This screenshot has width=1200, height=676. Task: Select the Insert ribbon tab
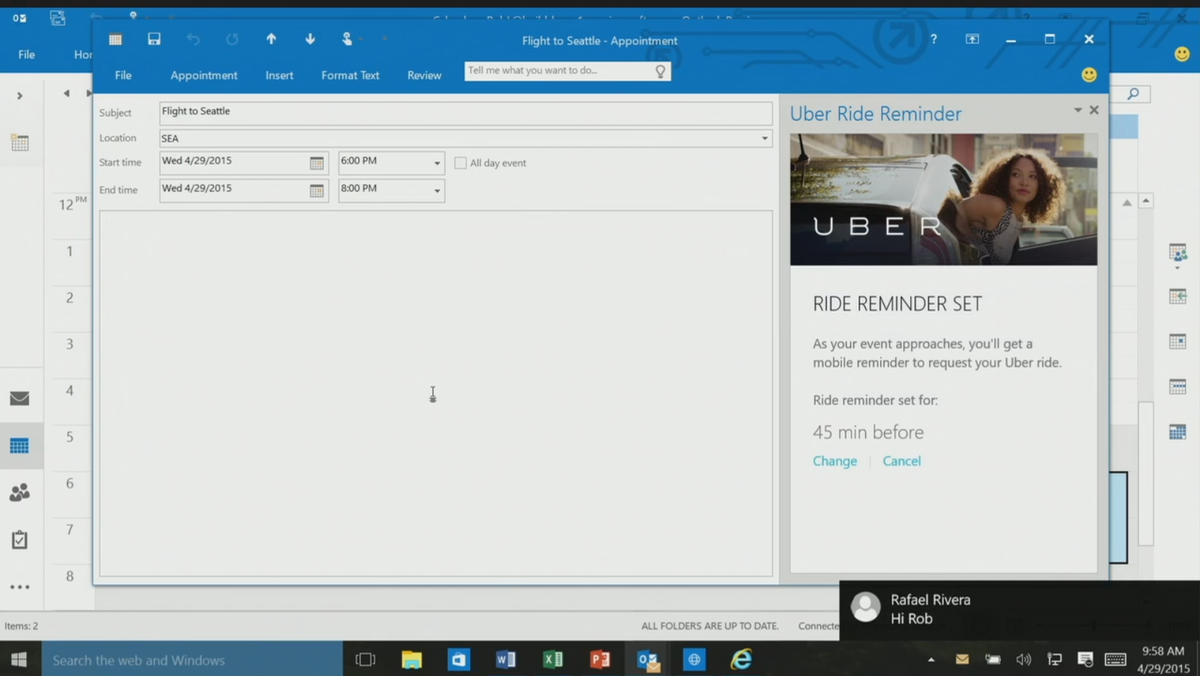coord(279,75)
